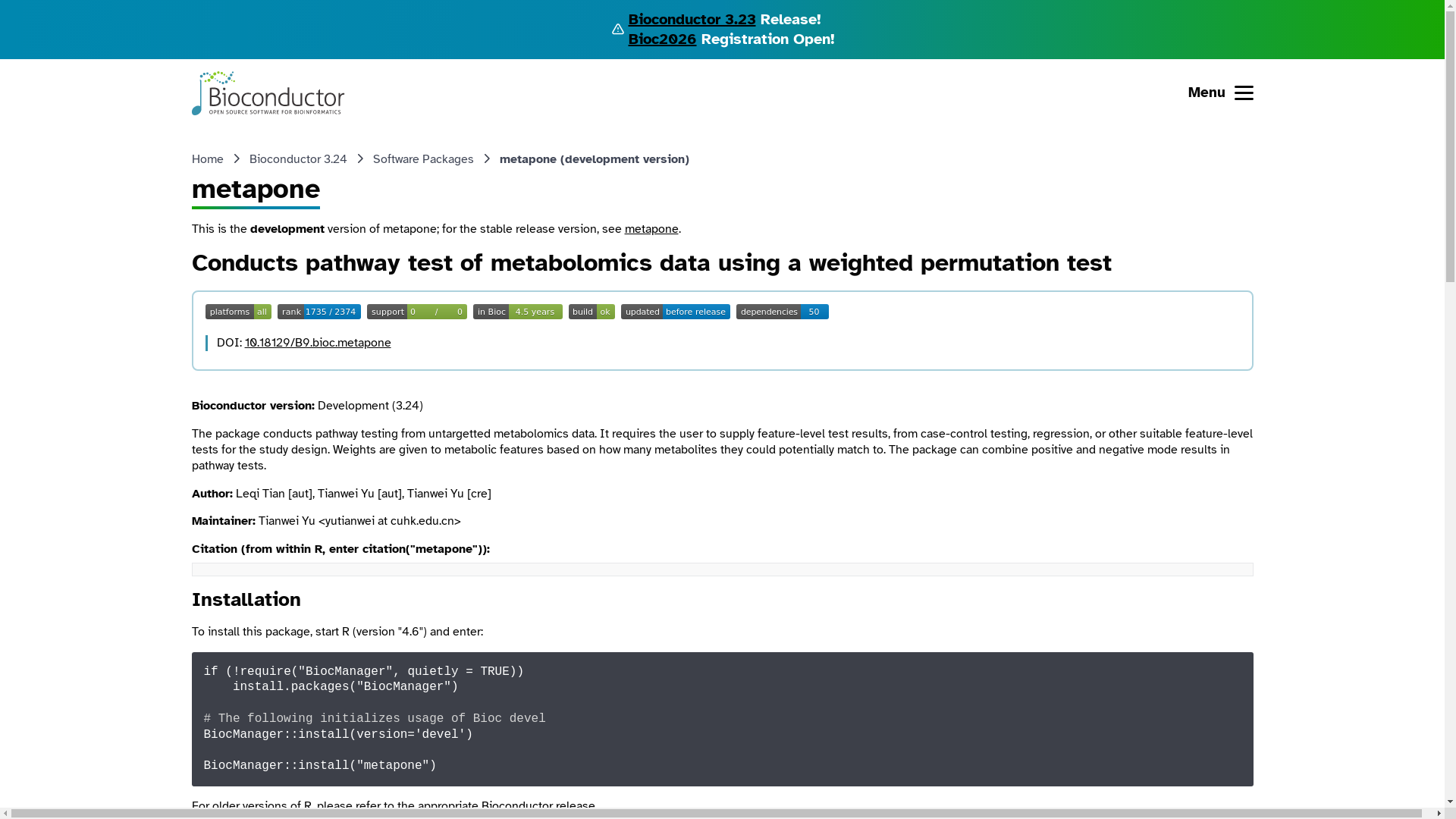Image resolution: width=1456 pixels, height=819 pixels.
Task: Follow the Bioconductor 3.23 release link
Action: 692,19
